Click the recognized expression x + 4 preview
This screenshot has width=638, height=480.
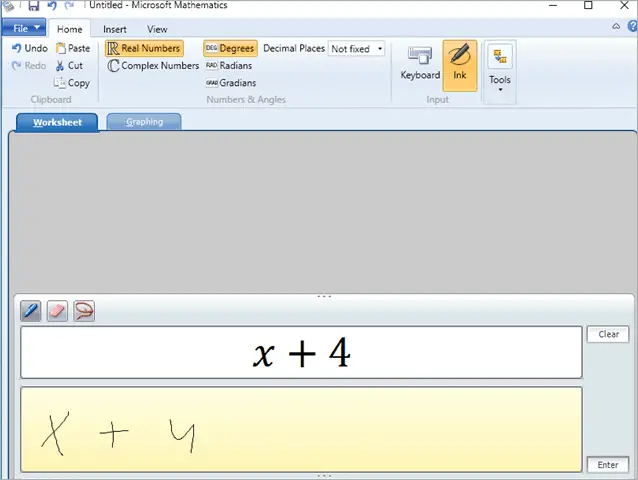tap(302, 352)
